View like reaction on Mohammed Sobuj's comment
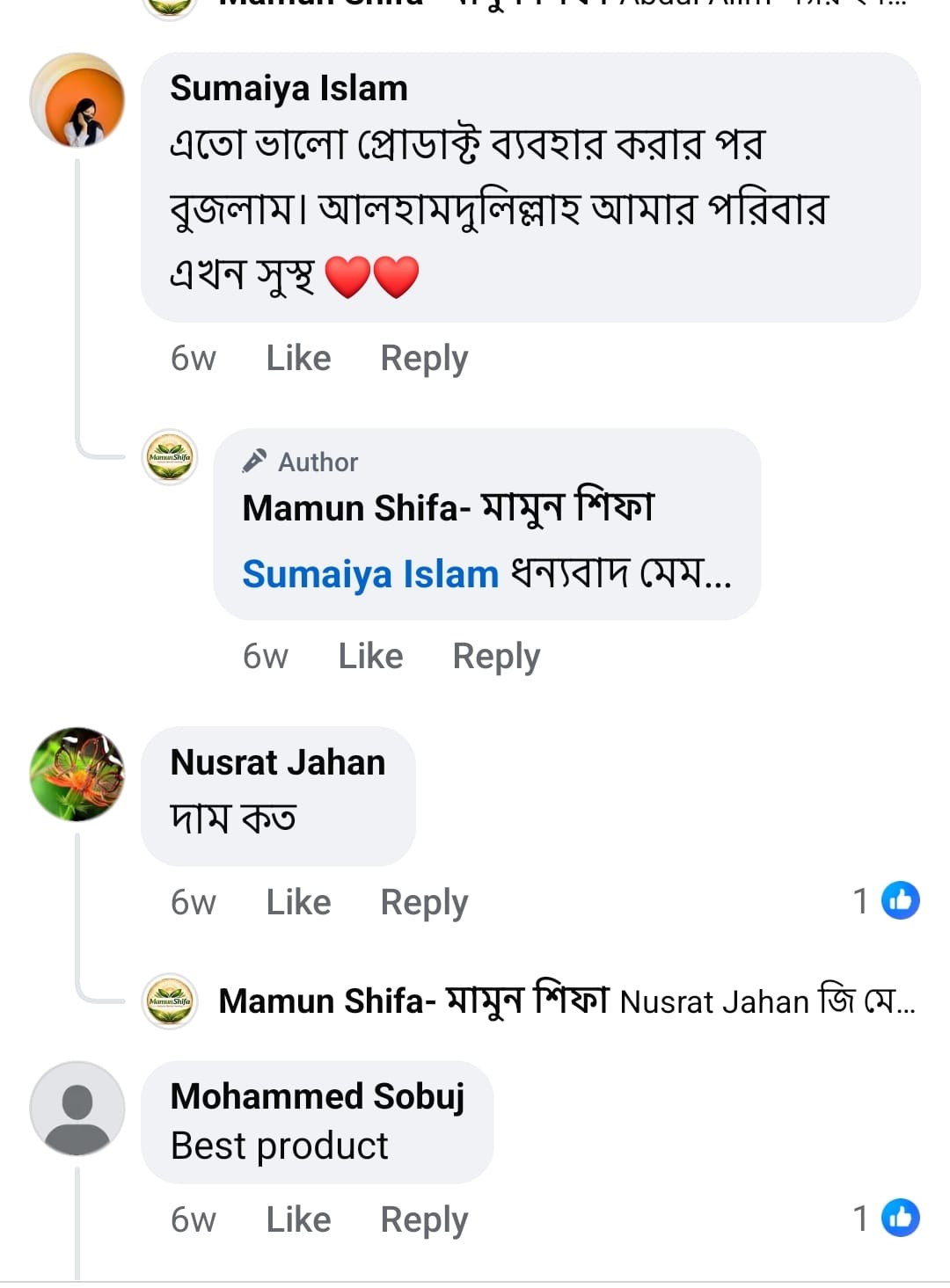This screenshot has height=1288, width=950. 899,1219
